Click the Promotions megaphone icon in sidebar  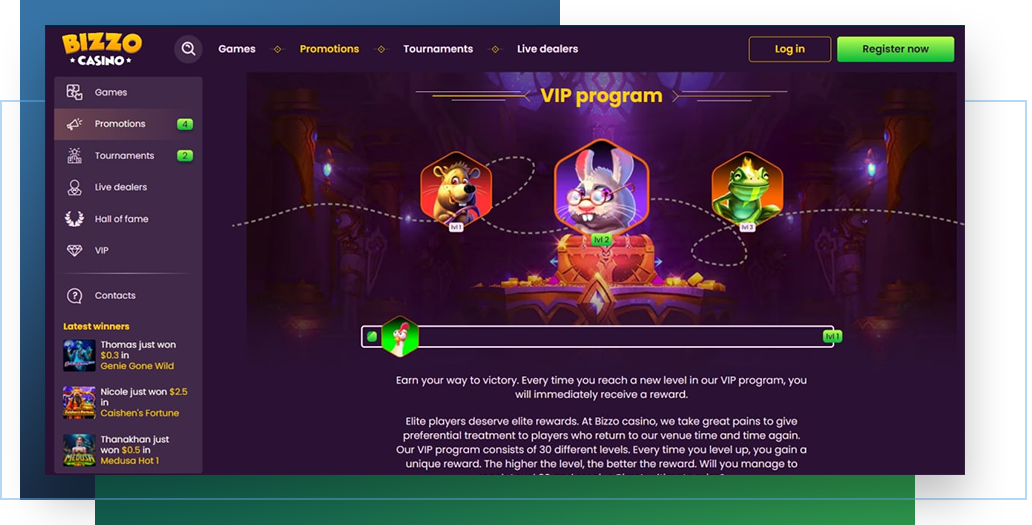[x=74, y=124]
